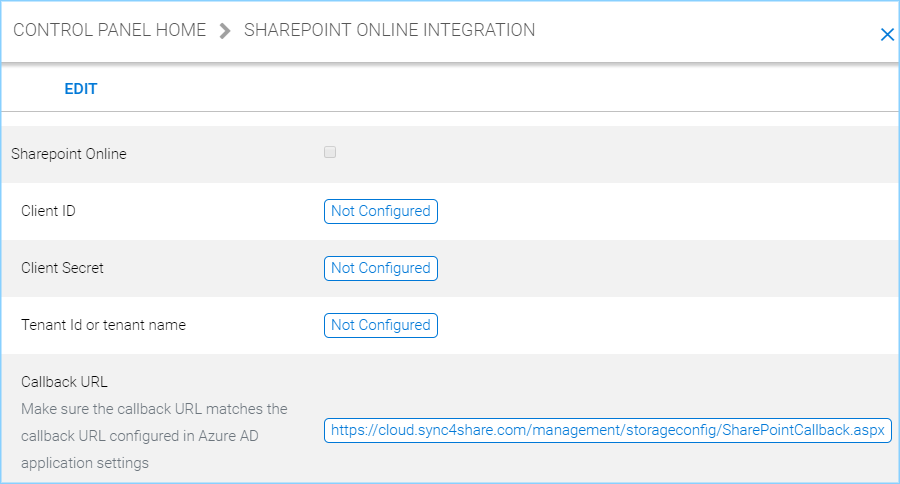Click the breadcrumb chevron arrow icon
This screenshot has width=900, height=484.
(225, 30)
